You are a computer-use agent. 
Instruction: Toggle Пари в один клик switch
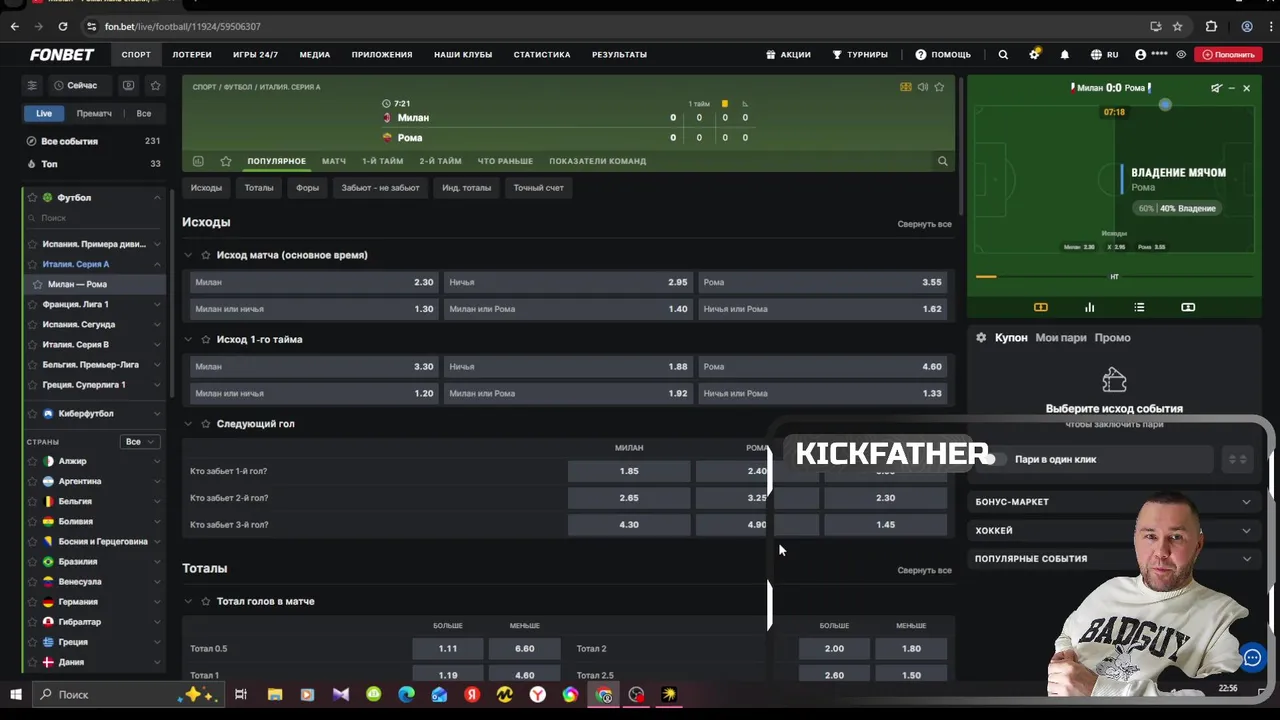[x=992, y=459]
